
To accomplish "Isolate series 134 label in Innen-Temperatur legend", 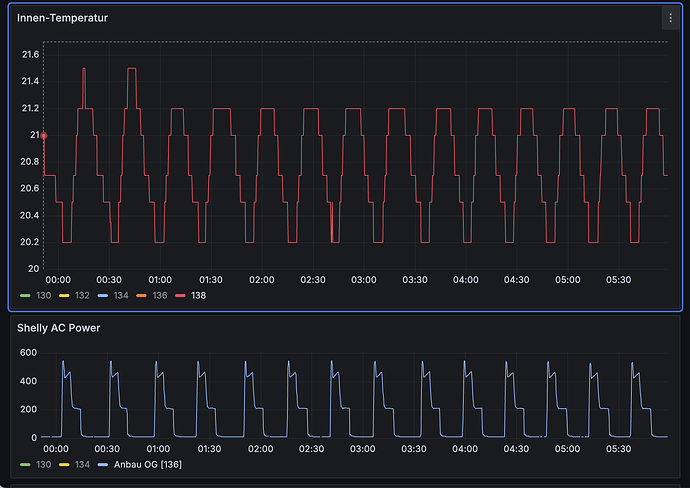I will [121, 296].
